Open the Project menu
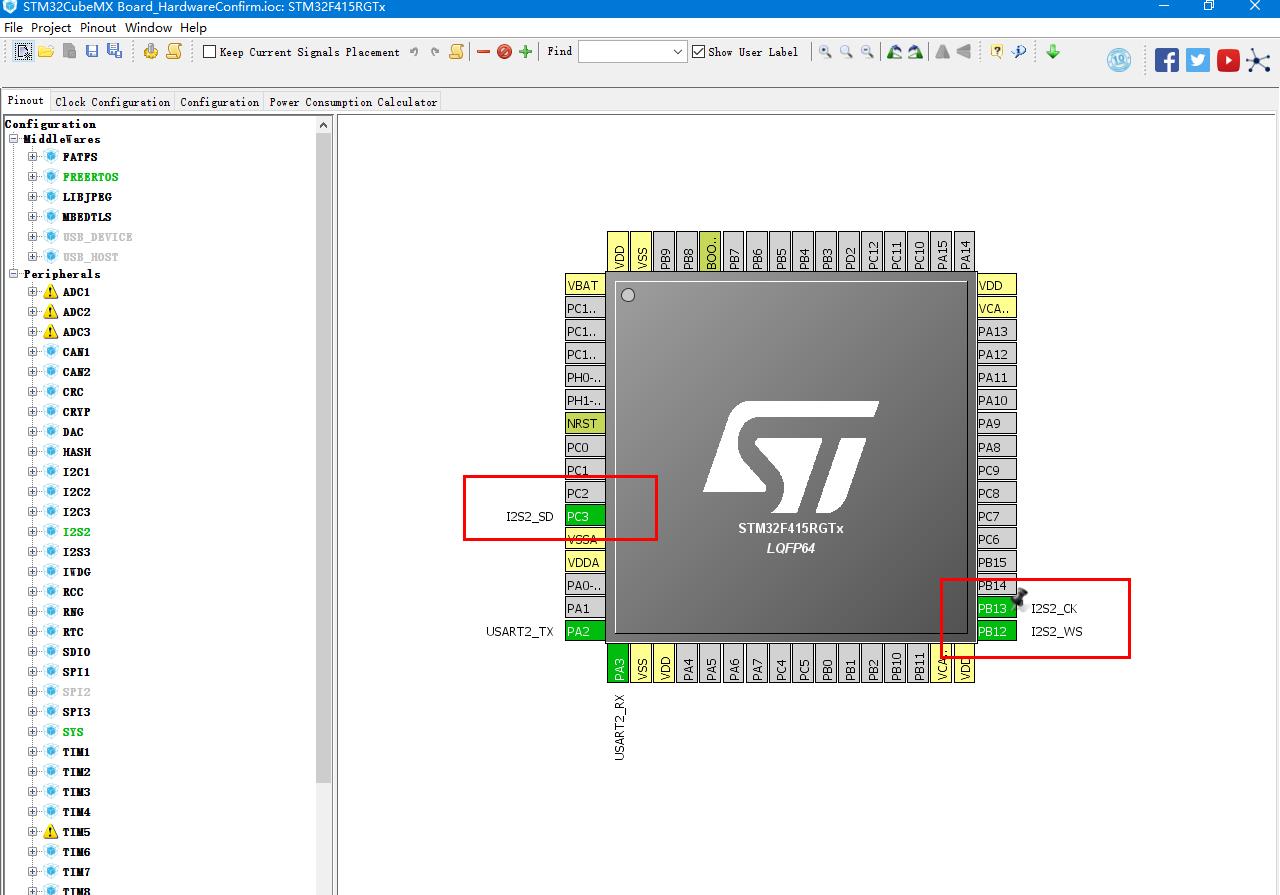Image resolution: width=1280 pixels, height=895 pixels. 51,28
